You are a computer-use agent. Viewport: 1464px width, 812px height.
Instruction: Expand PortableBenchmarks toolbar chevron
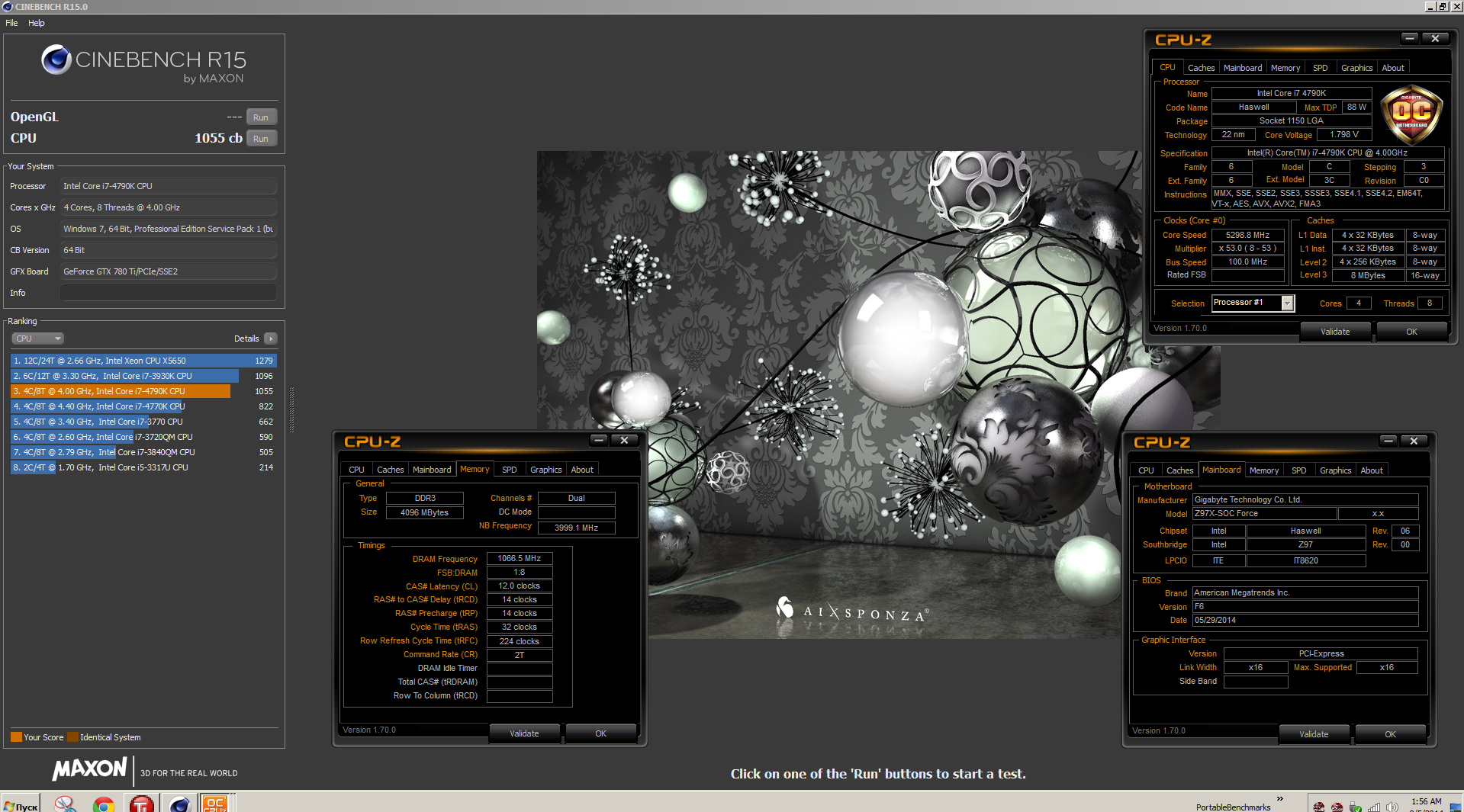[1280, 799]
